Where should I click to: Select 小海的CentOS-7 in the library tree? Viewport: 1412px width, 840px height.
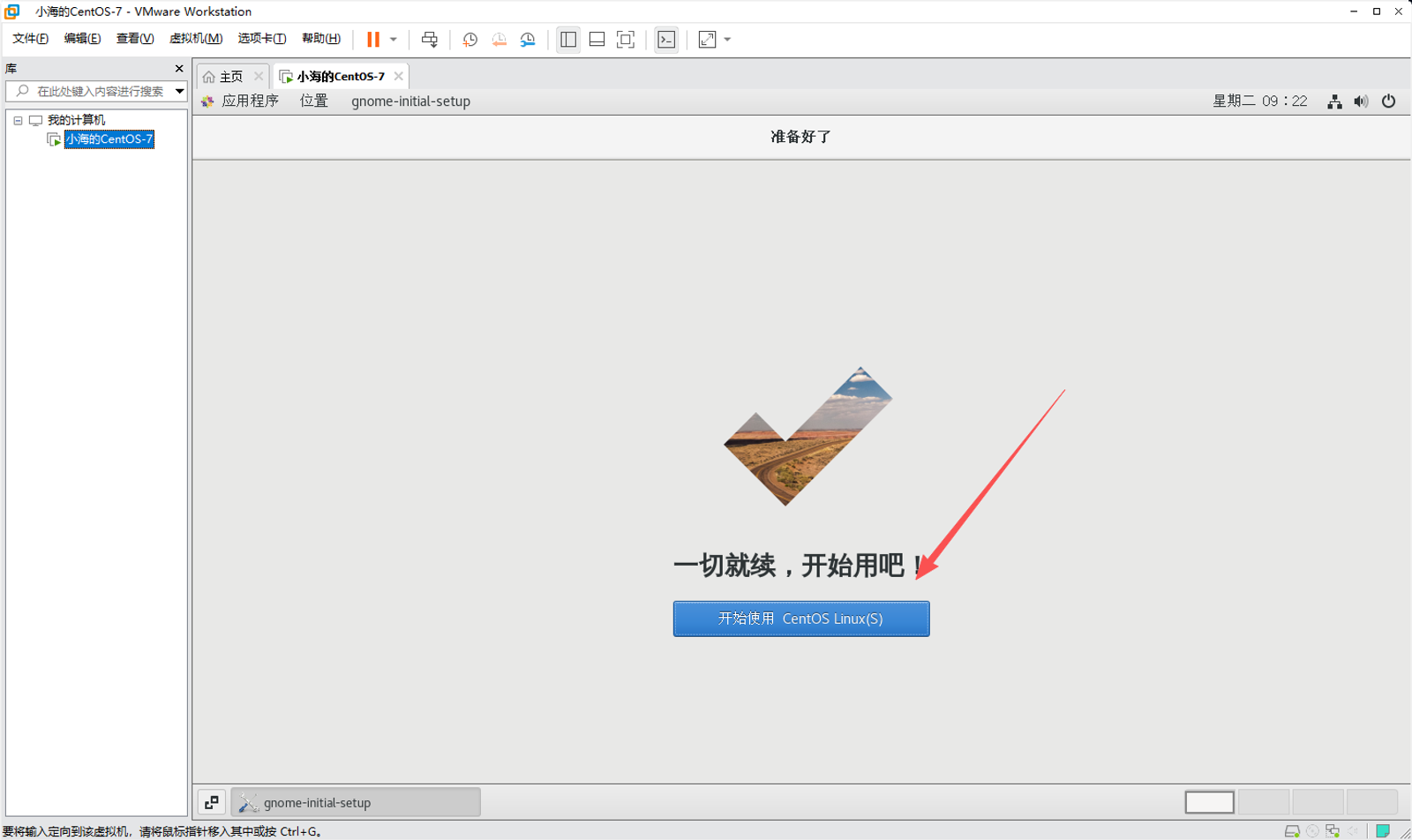pyautogui.click(x=109, y=139)
